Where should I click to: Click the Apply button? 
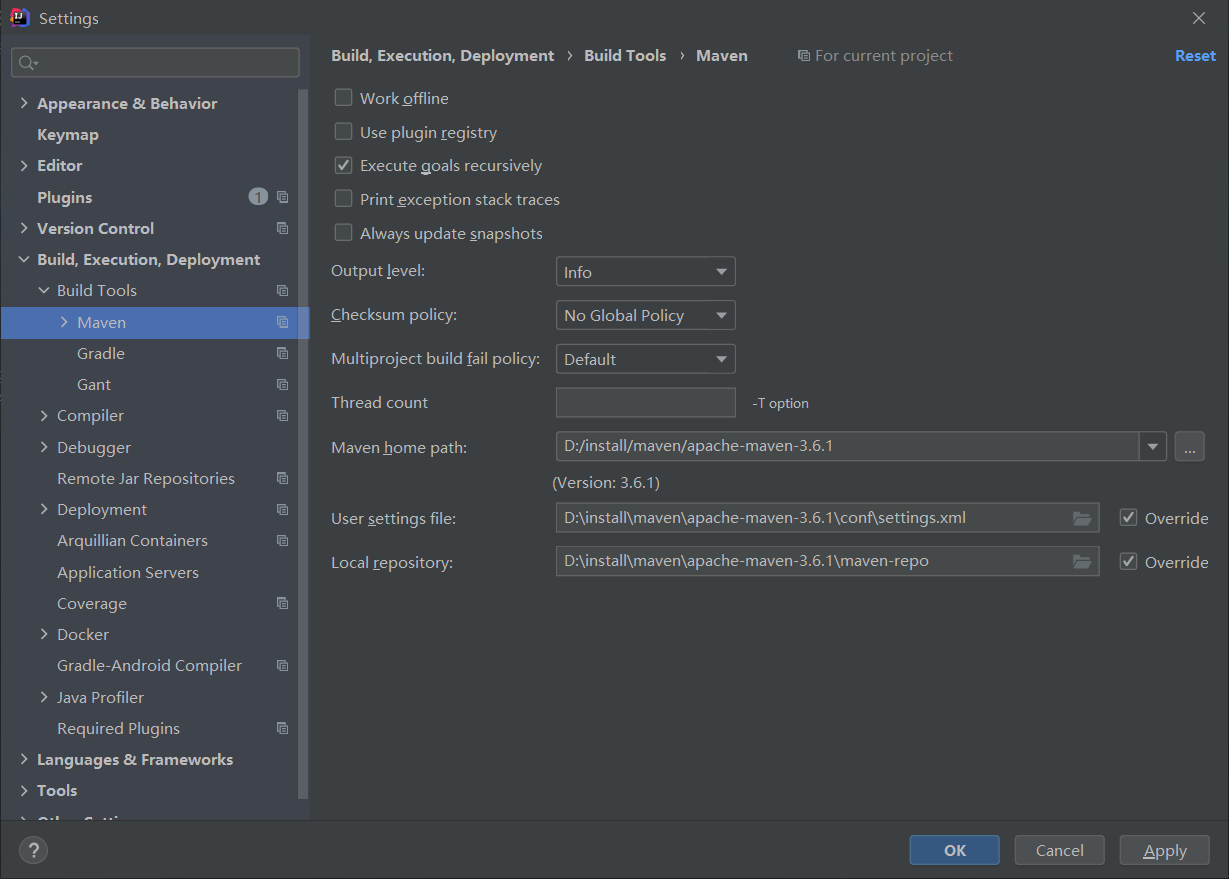pos(1165,850)
